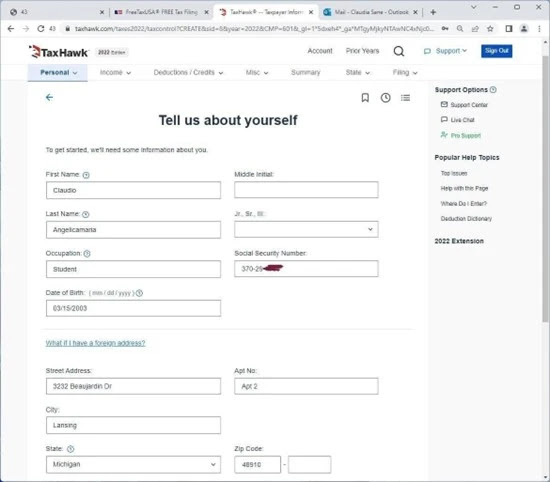Open history clock icon
The width and height of the screenshot is (550, 482).
pyautogui.click(x=385, y=98)
